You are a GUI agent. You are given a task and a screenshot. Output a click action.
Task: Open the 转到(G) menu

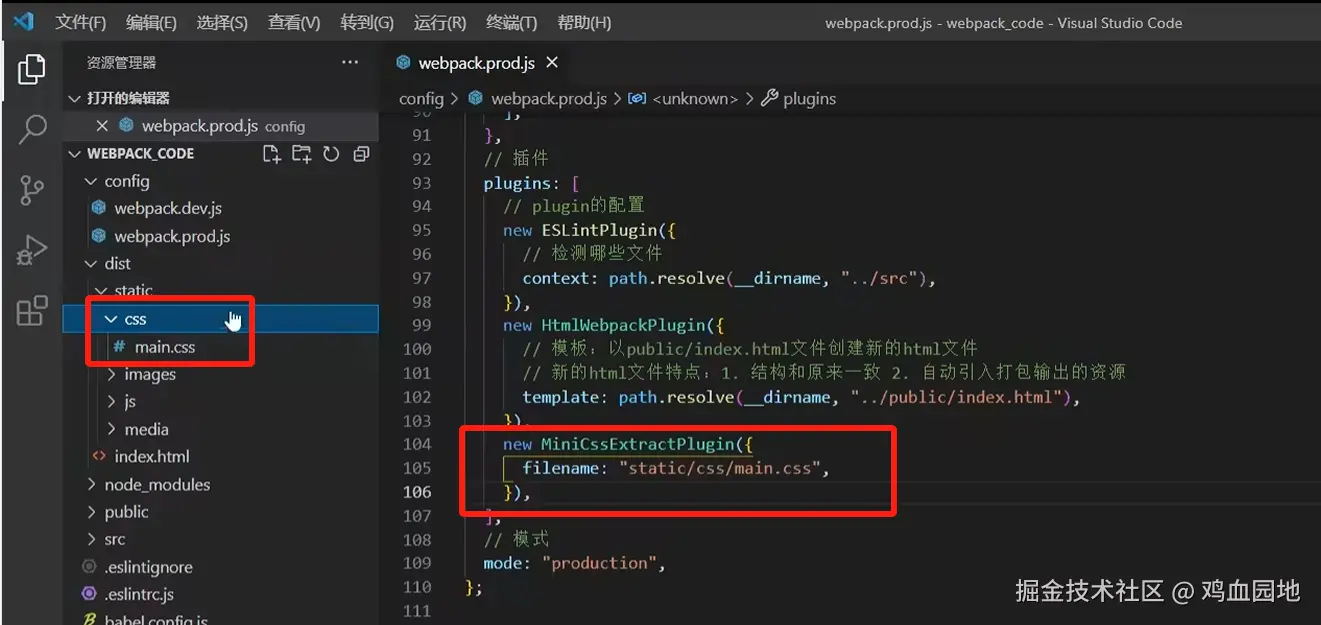click(x=367, y=22)
